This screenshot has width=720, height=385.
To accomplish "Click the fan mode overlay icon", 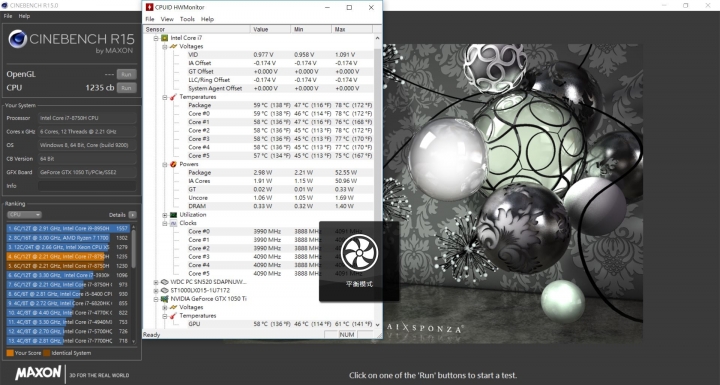I will tap(359, 253).
